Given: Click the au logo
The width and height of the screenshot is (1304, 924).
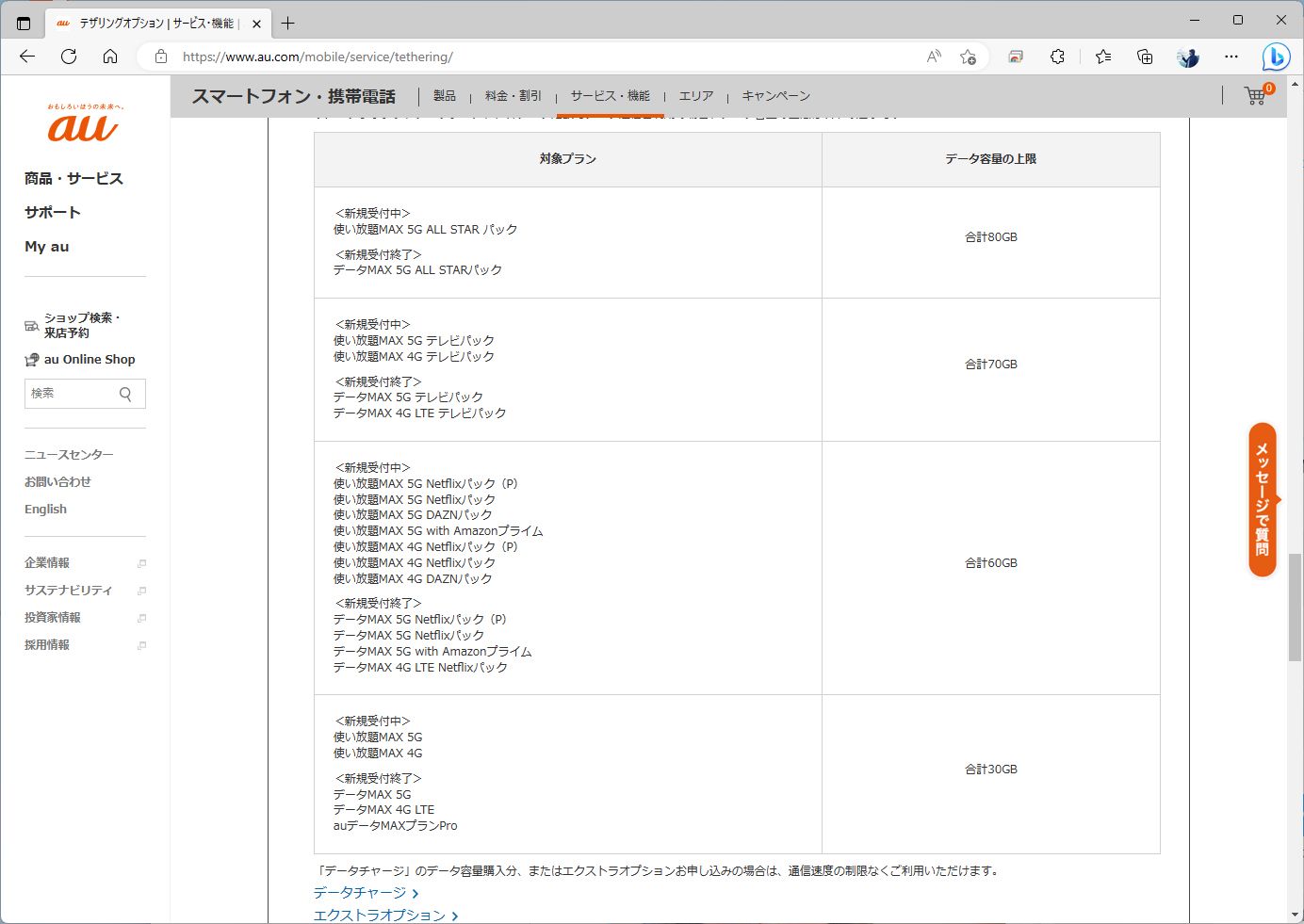Looking at the screenshot, I should tap(84, 123).
